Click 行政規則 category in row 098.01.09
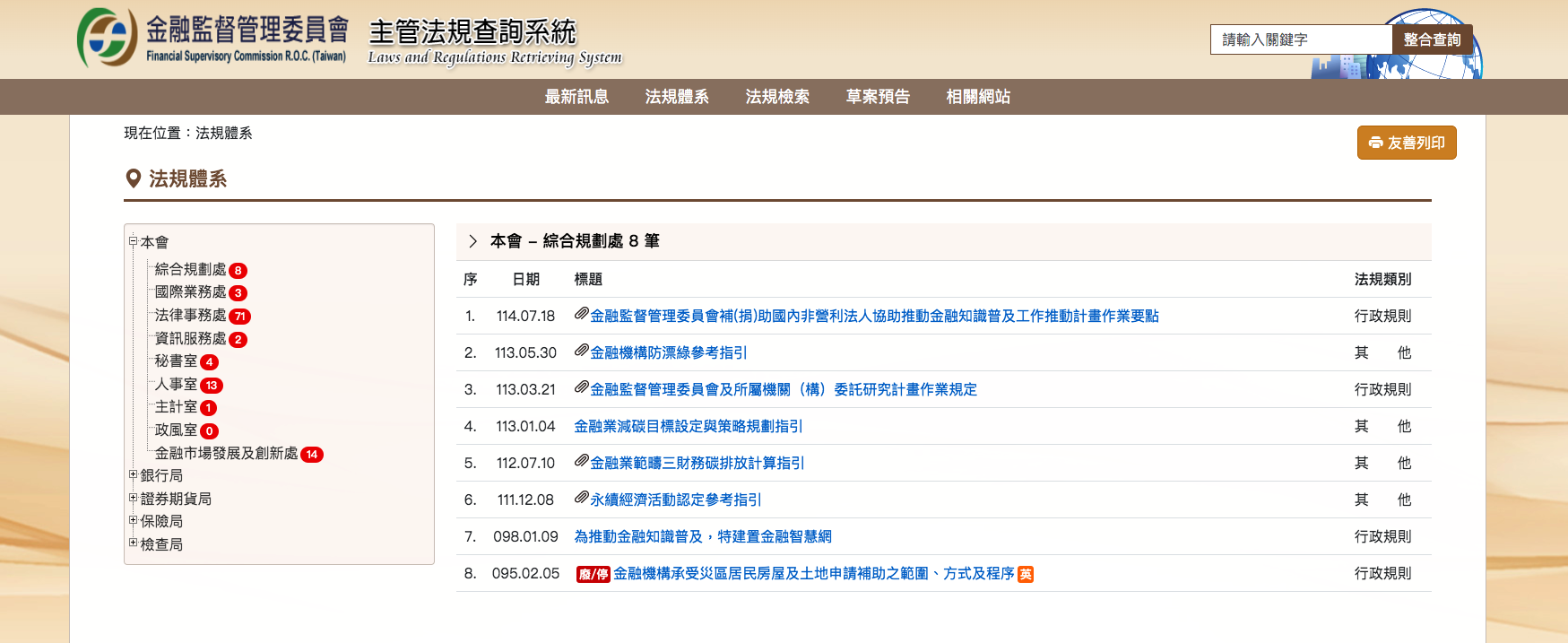The image size is (1568, 643). click(x=1382, y=536)
